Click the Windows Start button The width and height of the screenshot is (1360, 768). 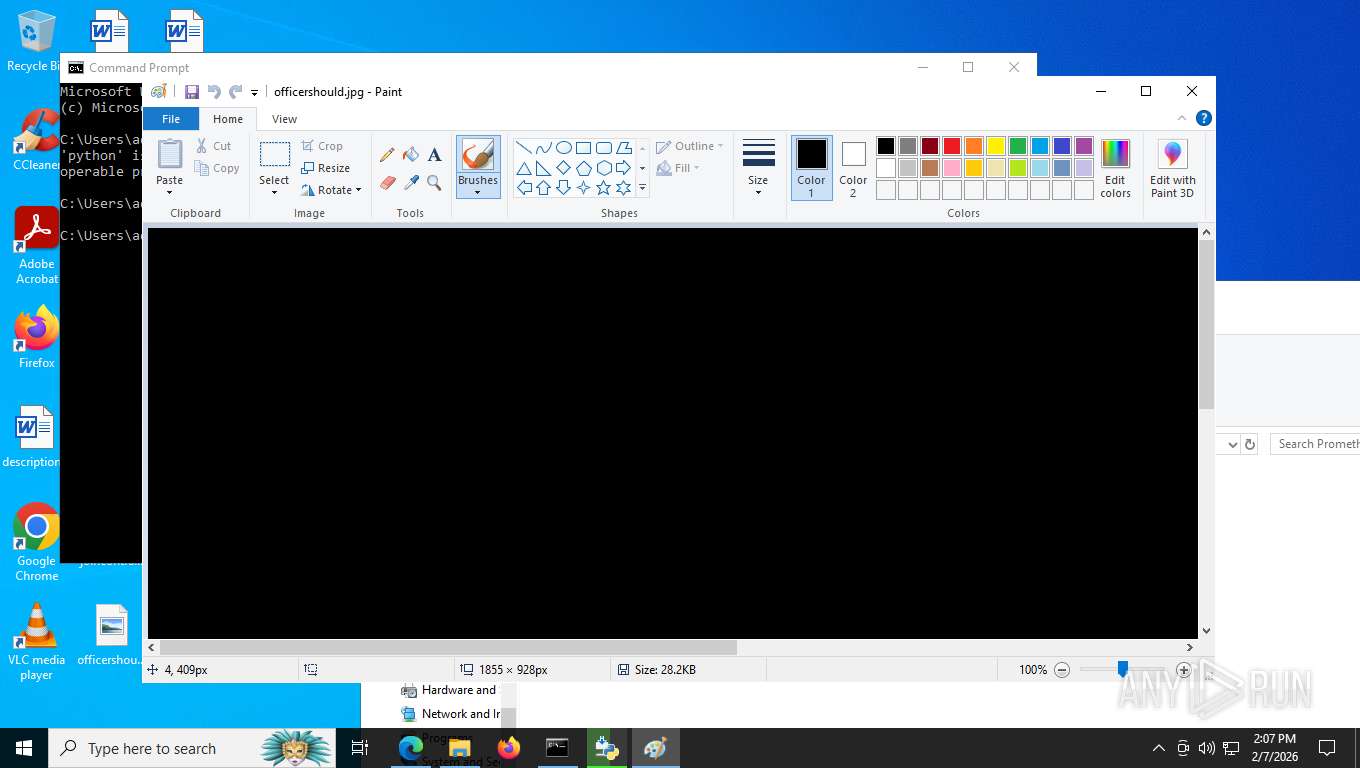pos(24,748)
